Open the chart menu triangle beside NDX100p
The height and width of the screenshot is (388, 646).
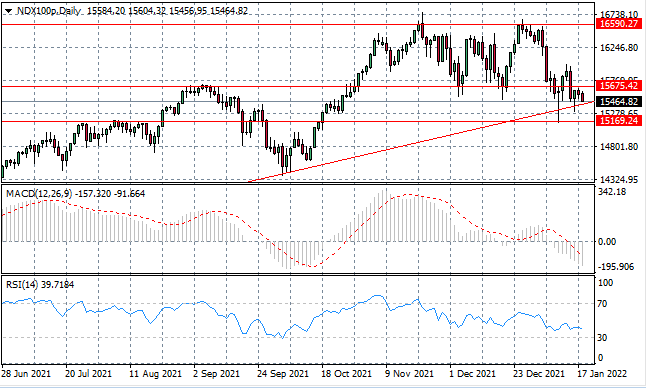(x=8, y=12)
